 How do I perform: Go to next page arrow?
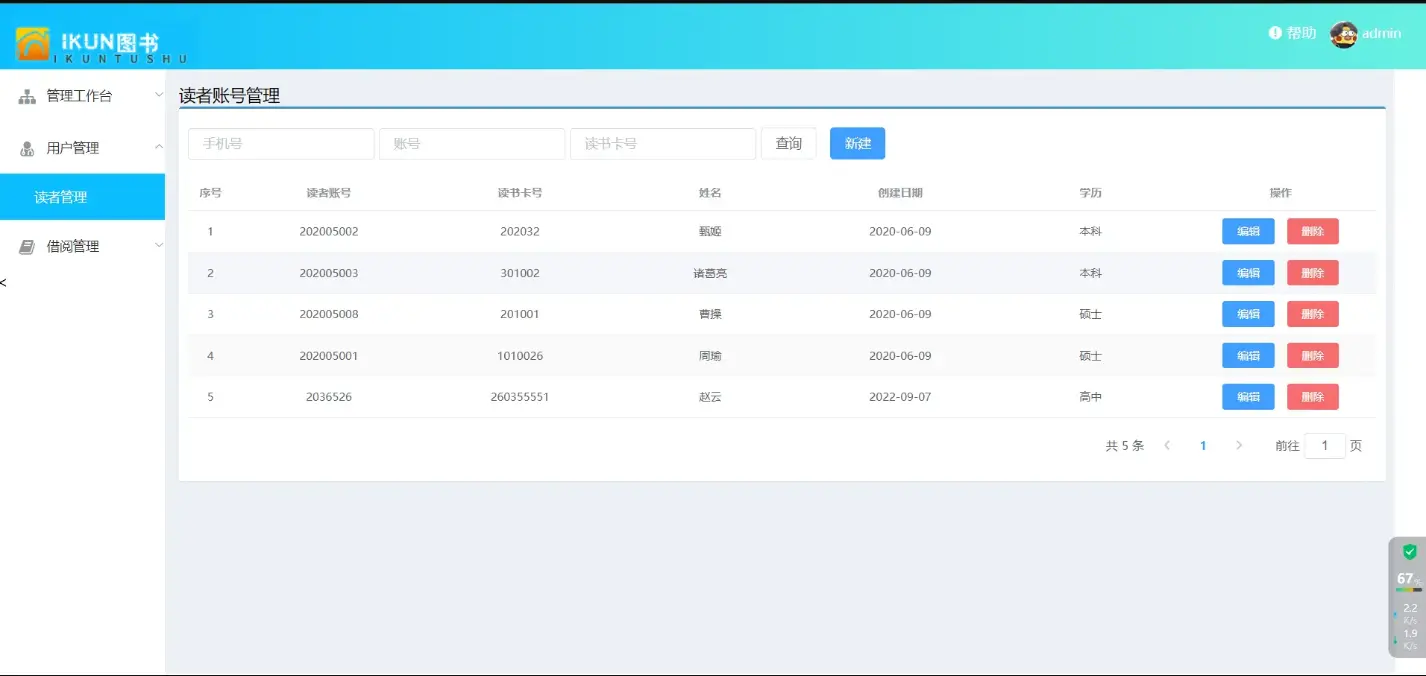tap(1239, 446)
